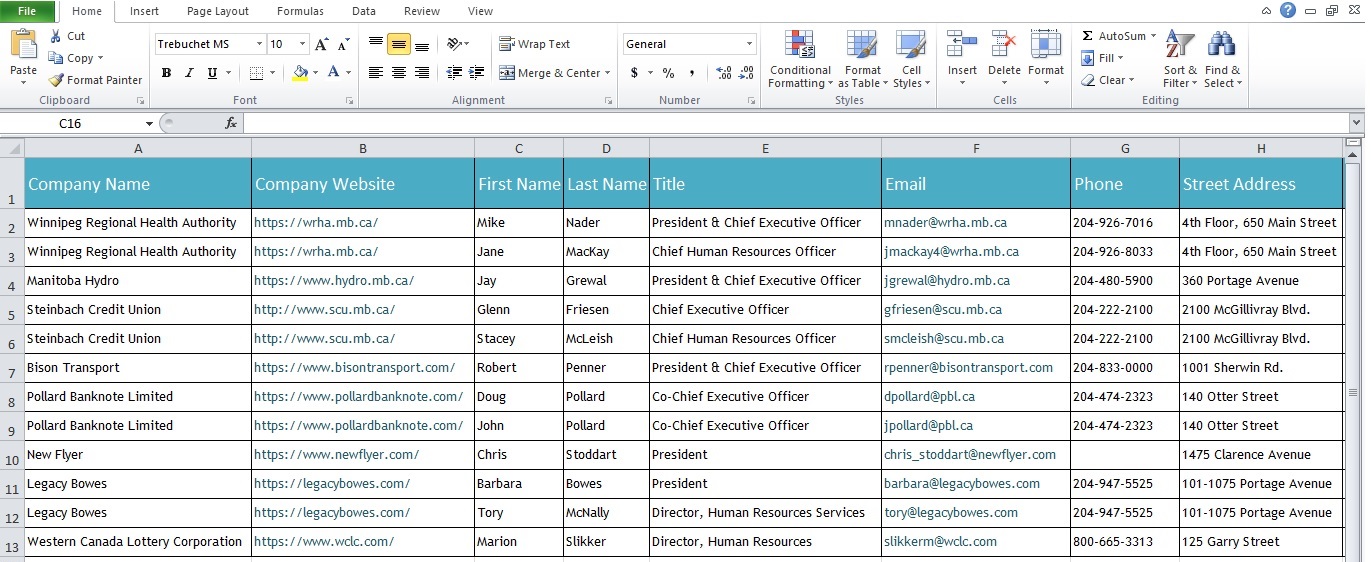
Task: Expand the Fill dropdown in Editing
Action: pos(1120,58)
